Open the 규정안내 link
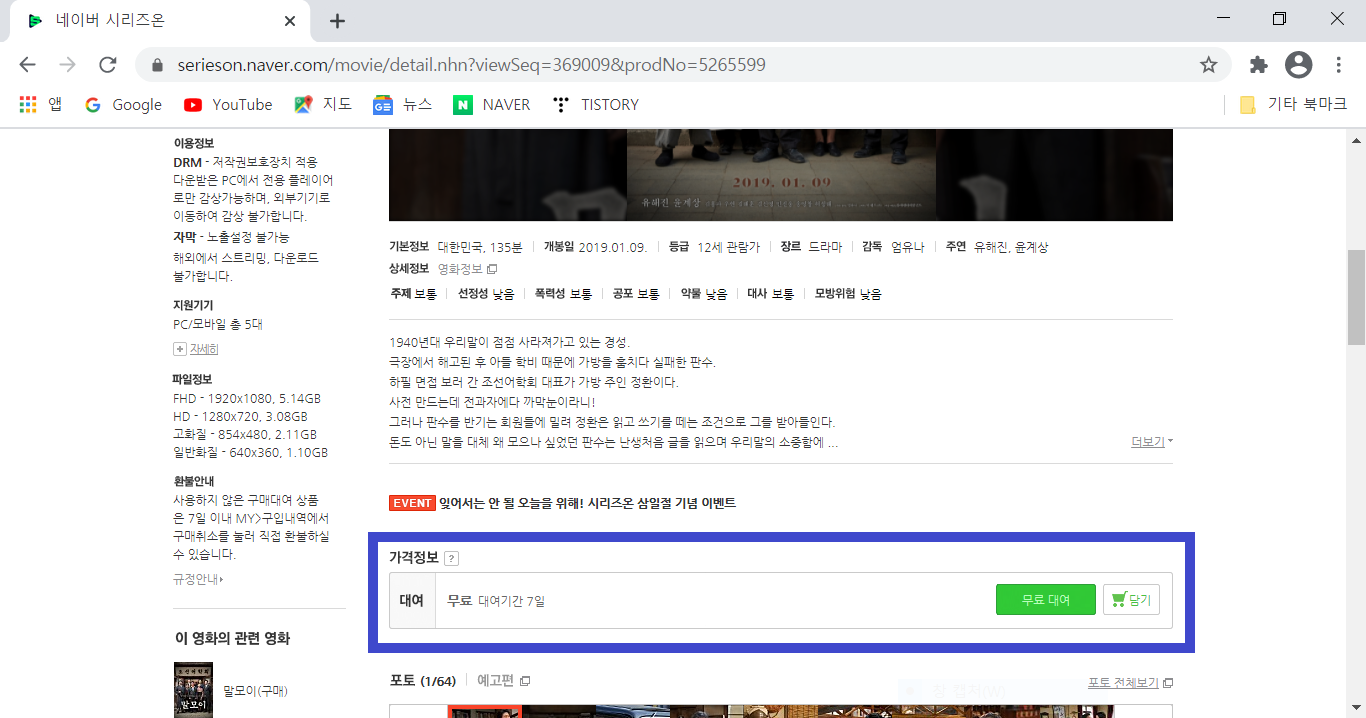This screenshot has height=718, width=1366. point(198,579)
